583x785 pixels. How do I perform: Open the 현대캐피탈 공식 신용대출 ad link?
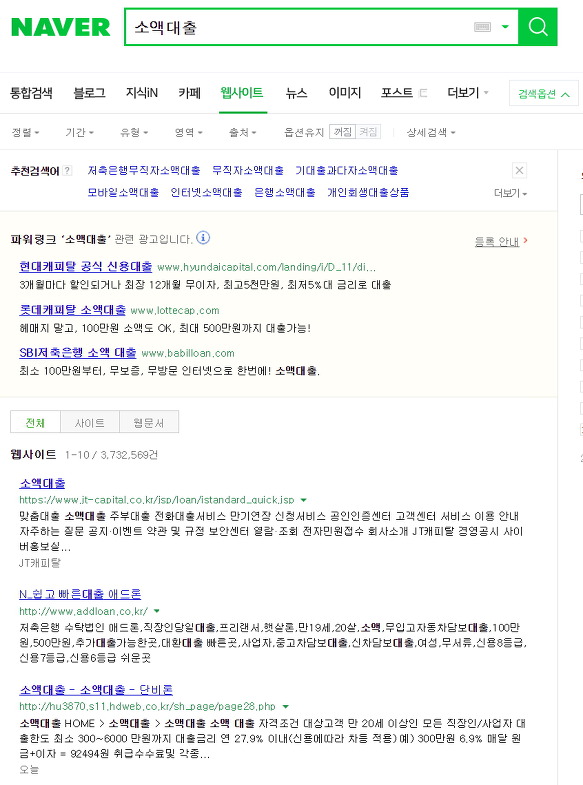click(x=86, y=266)
